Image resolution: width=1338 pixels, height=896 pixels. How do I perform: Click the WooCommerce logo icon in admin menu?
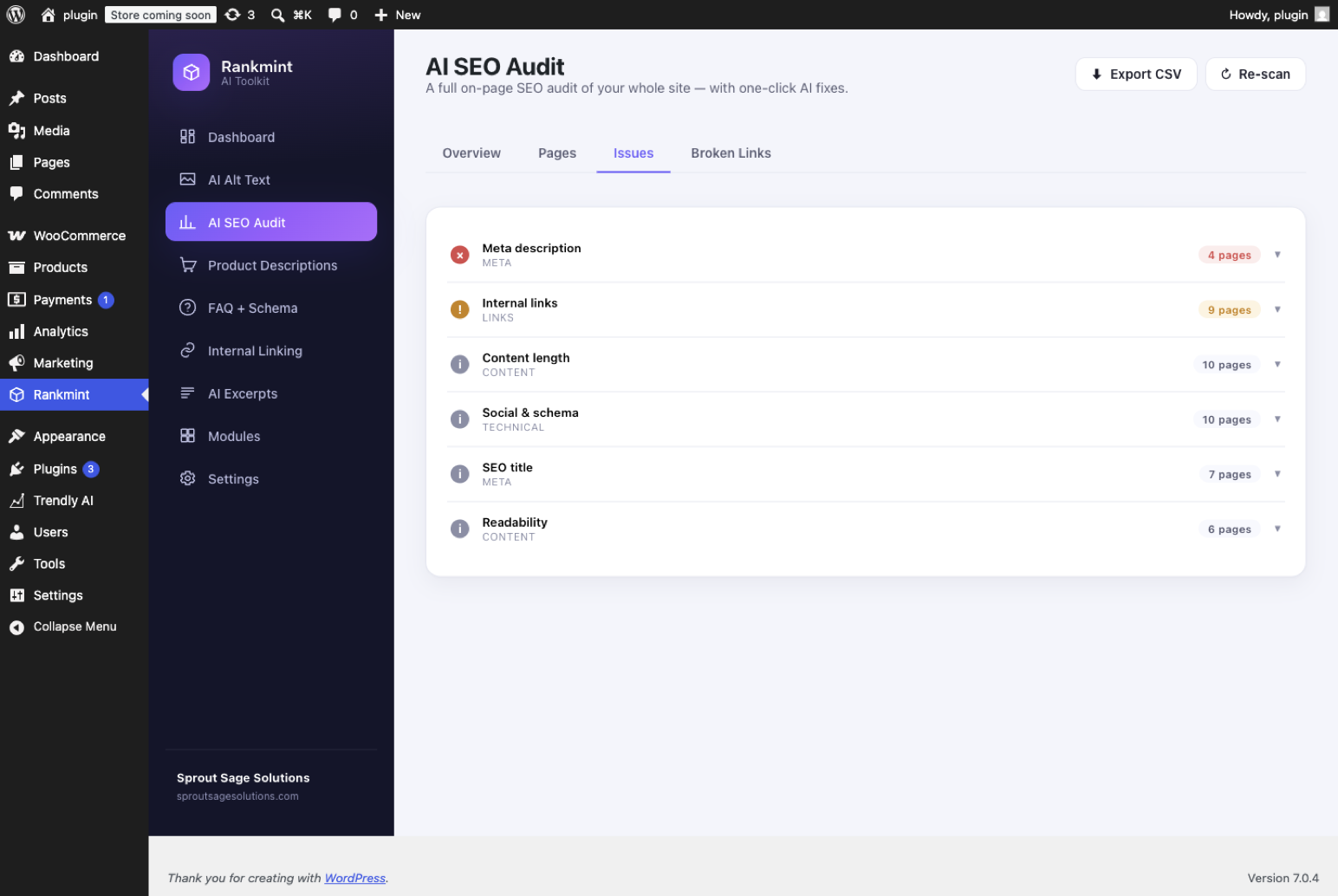coord(16,236)
